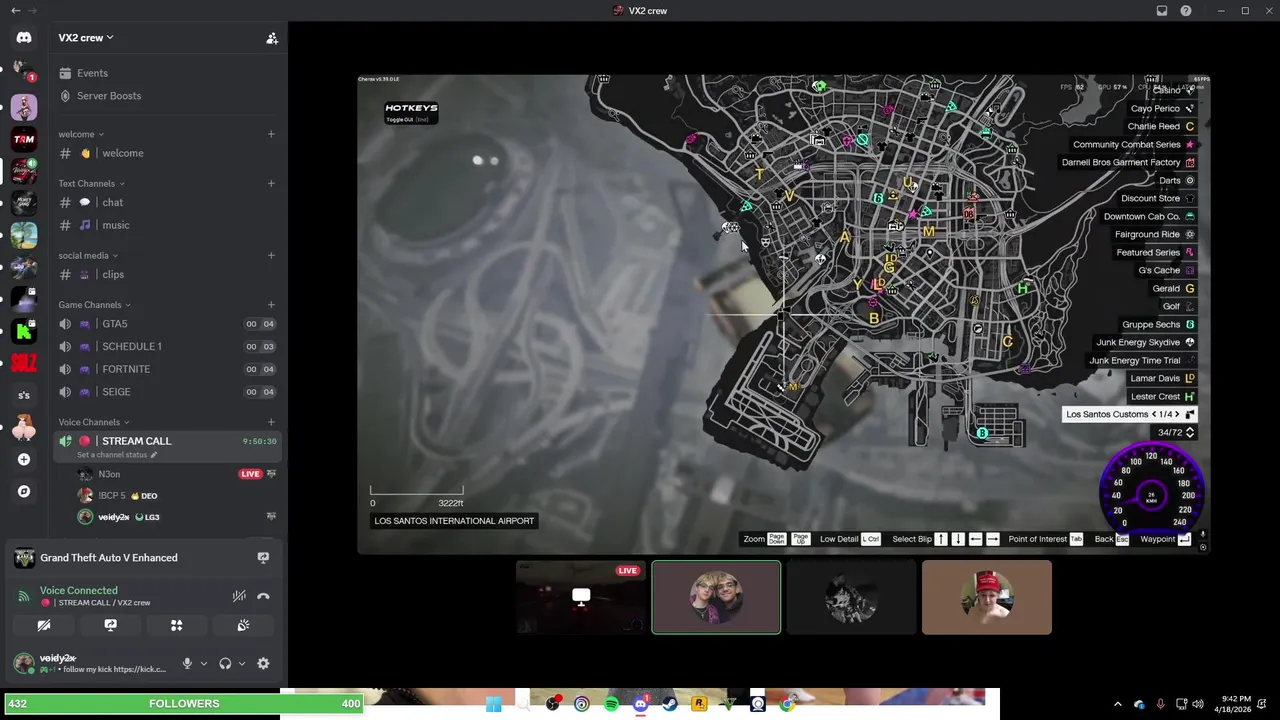This screenshot has height=720, width=1280.
Task: Edit channel status pencil icon
Action: (x=154, y=455)
